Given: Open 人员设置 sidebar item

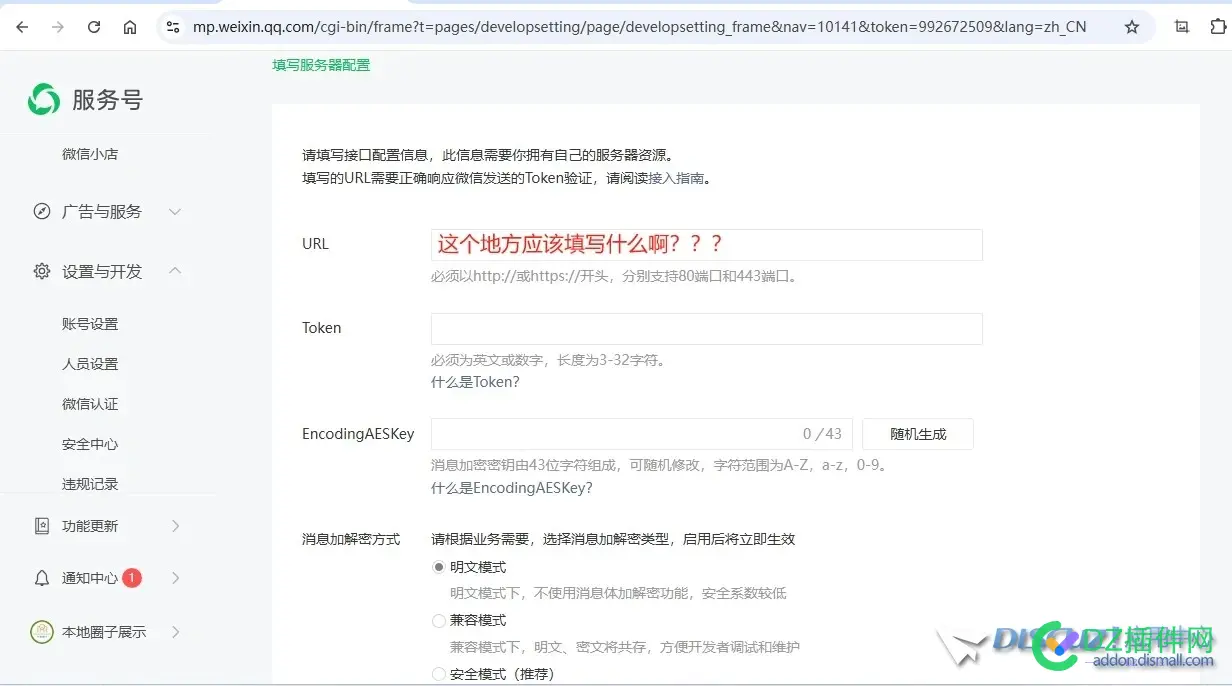Looking at the screenshot, I should point(90,364).
